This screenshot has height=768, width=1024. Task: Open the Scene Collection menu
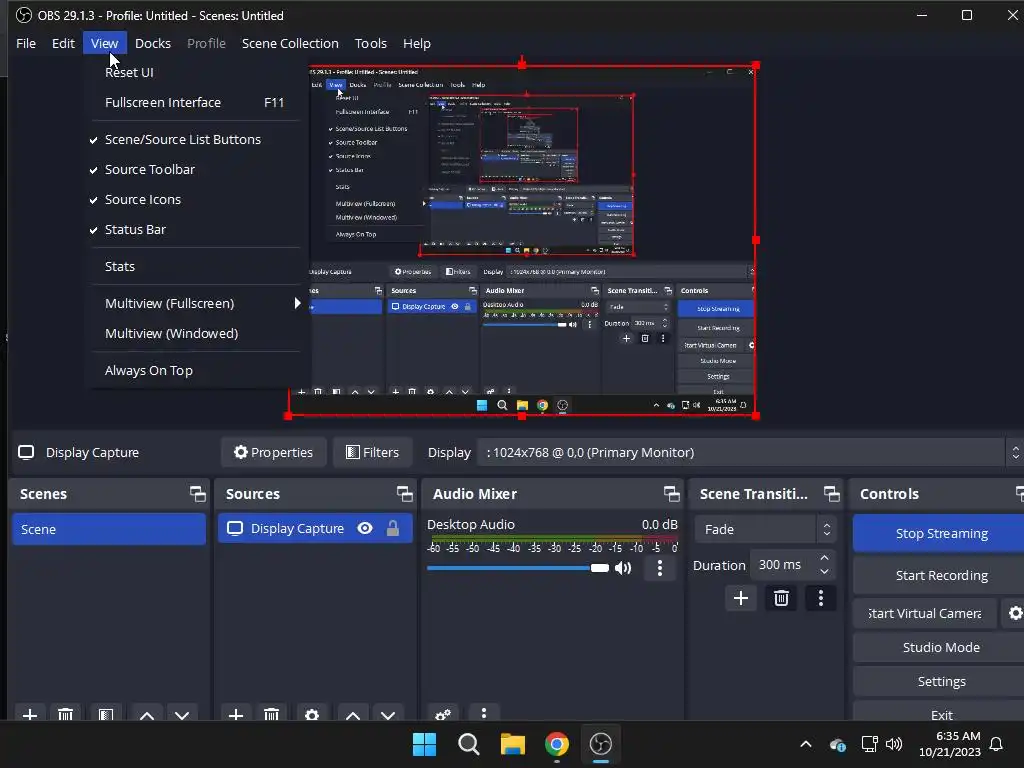290,43
